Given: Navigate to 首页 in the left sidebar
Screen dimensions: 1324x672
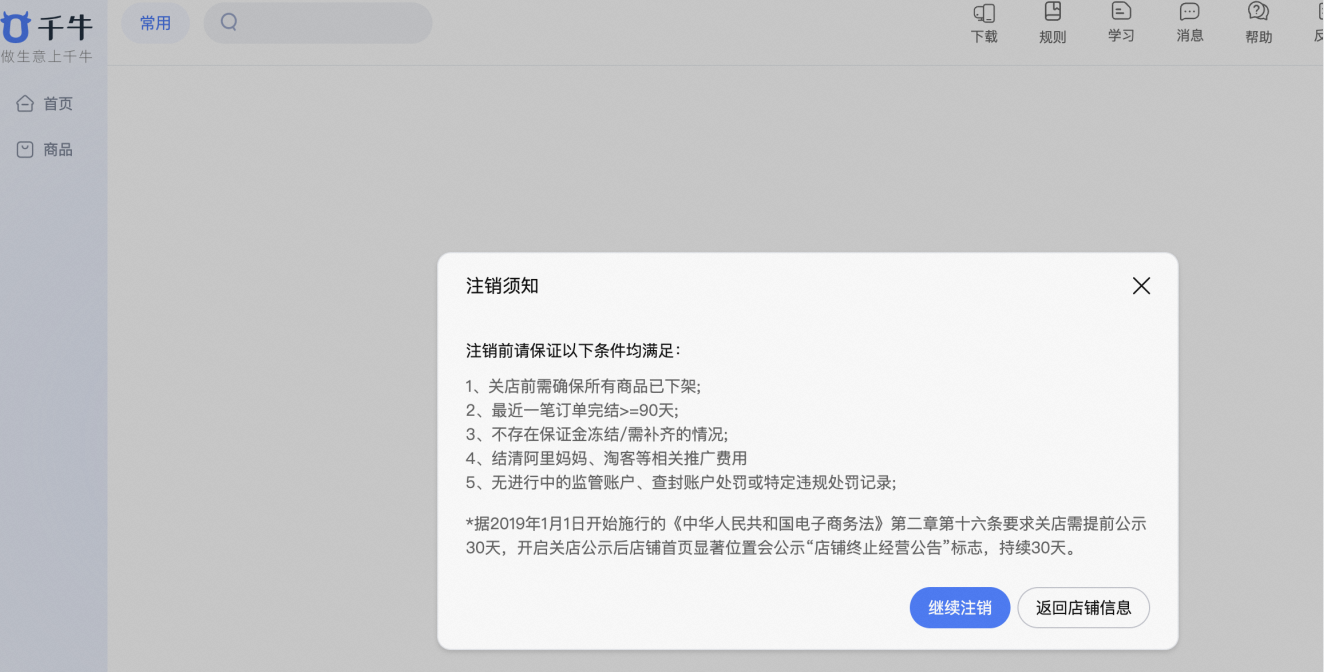Looking at the screenshot, I should 56,102.
